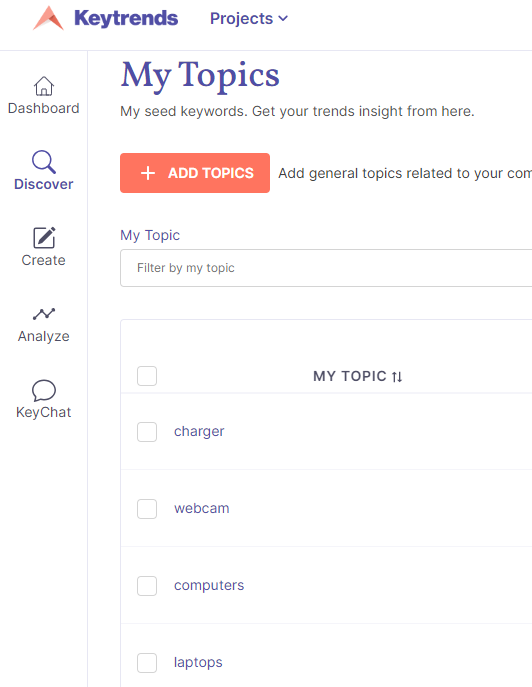Open the charger topic link
The height and width of the screenshot is (687, 532).
tap(199, 432)
